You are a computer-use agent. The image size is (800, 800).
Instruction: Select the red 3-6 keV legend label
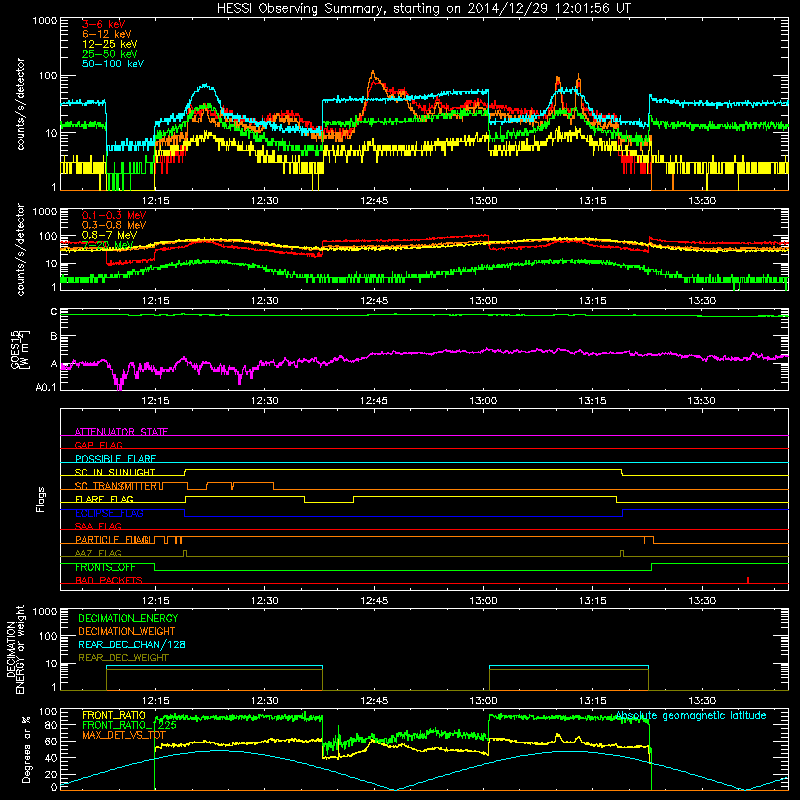tap(103, 24)
